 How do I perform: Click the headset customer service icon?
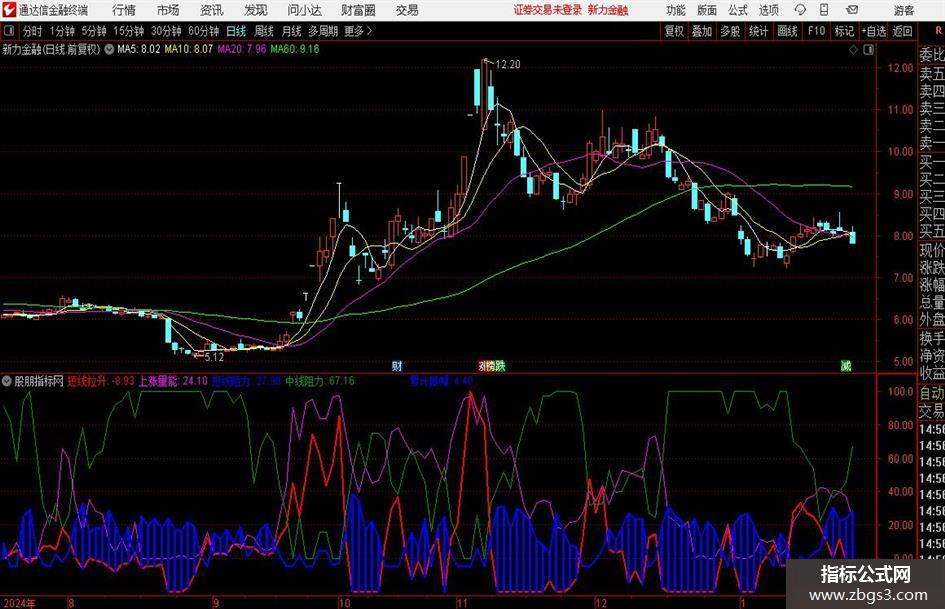pos(800,10)
